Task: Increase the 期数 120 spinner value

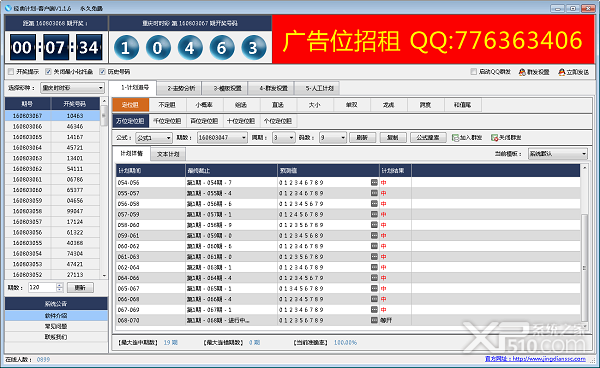Action: coord(59,285)
